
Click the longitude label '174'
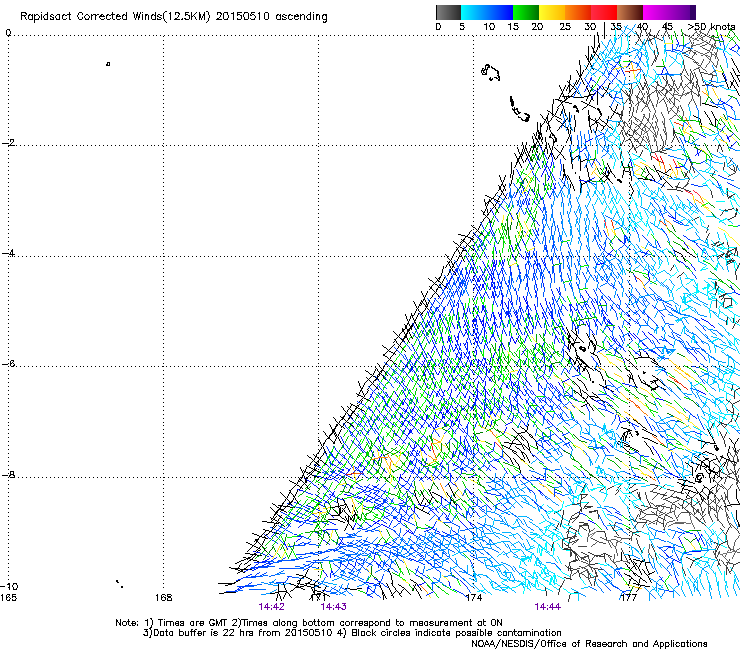[473, 598]
